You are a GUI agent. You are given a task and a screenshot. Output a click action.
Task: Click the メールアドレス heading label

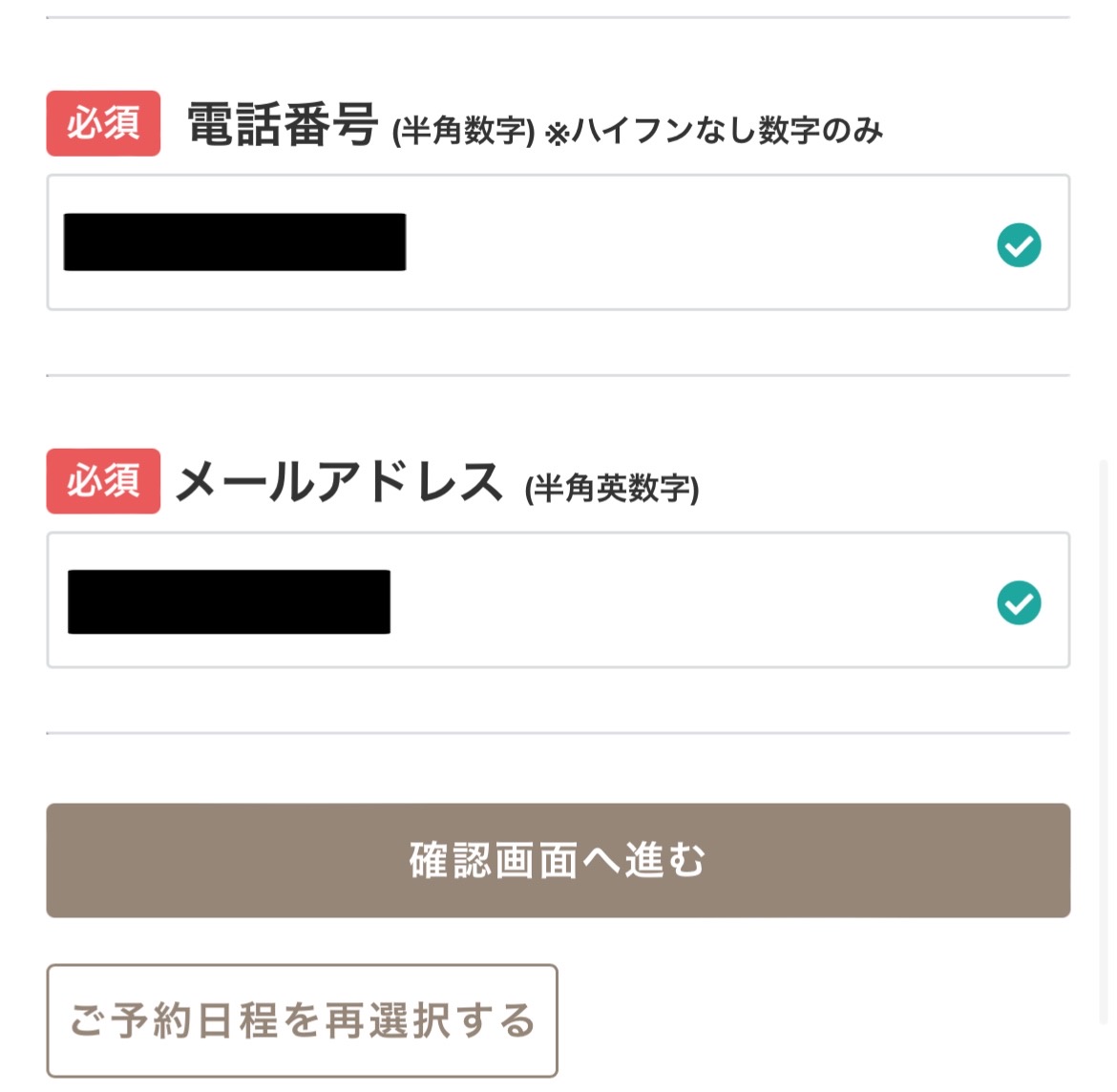click(x=339, y=482)
